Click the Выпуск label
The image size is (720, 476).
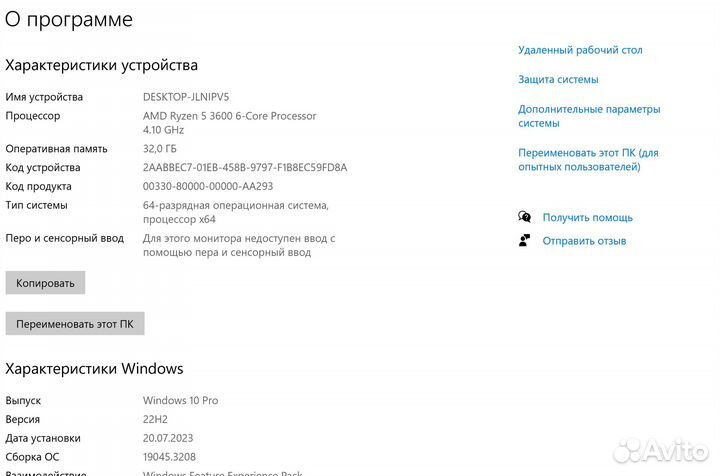point(23,400)
